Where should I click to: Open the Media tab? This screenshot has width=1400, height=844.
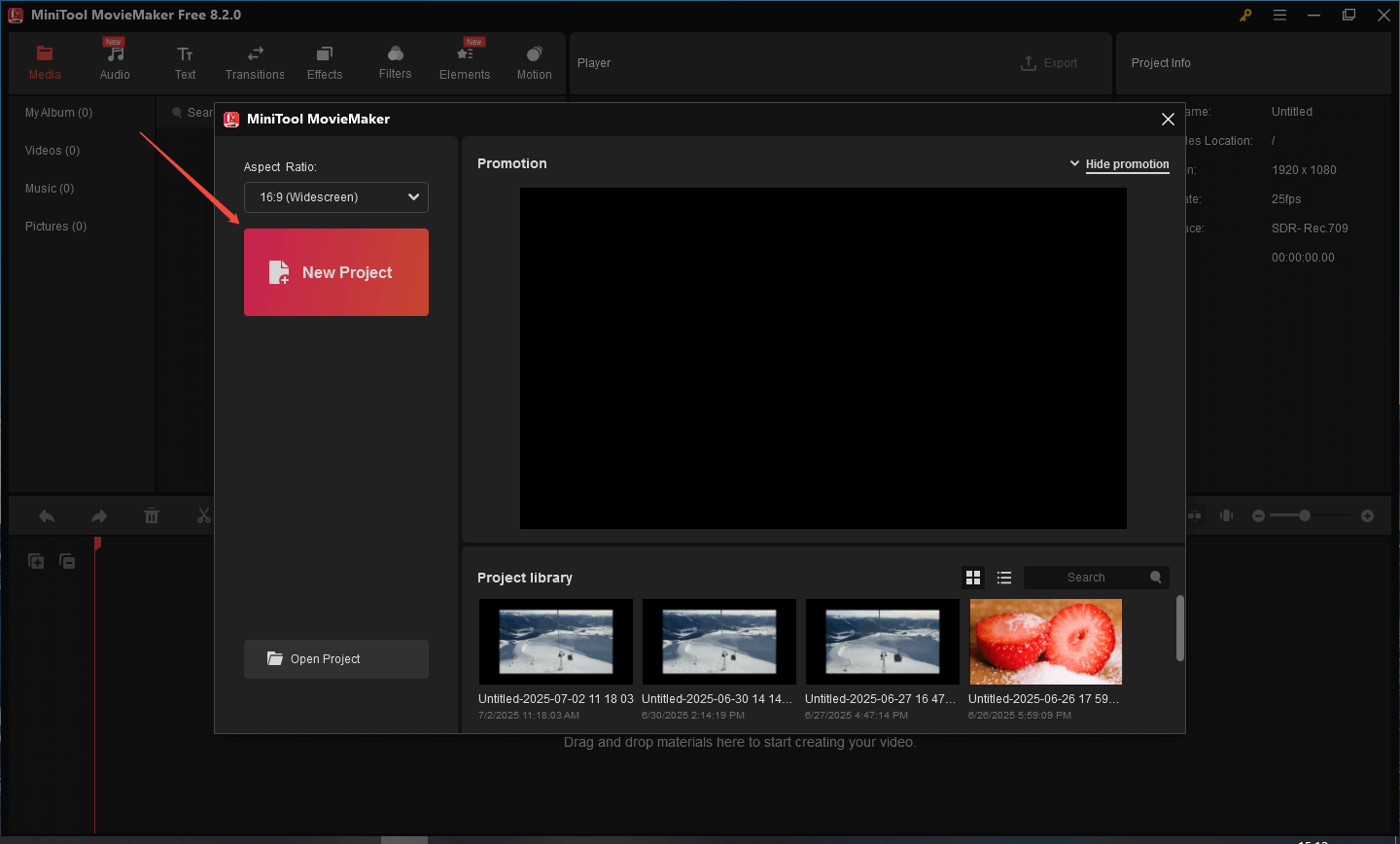(45, 63)
